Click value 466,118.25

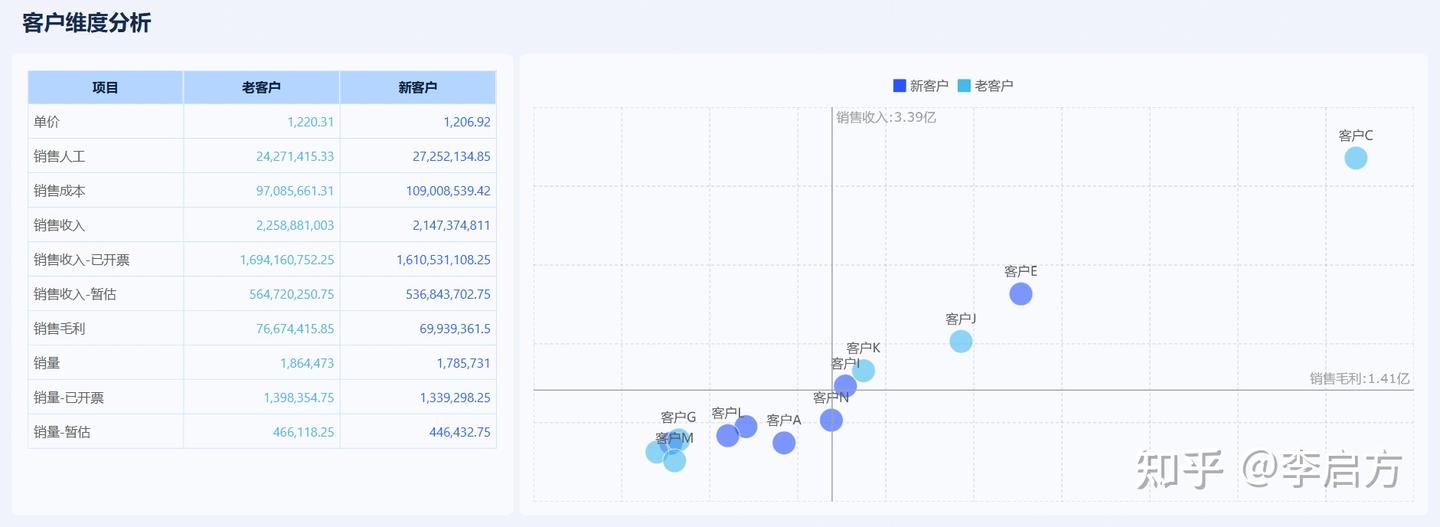[304, 433]
